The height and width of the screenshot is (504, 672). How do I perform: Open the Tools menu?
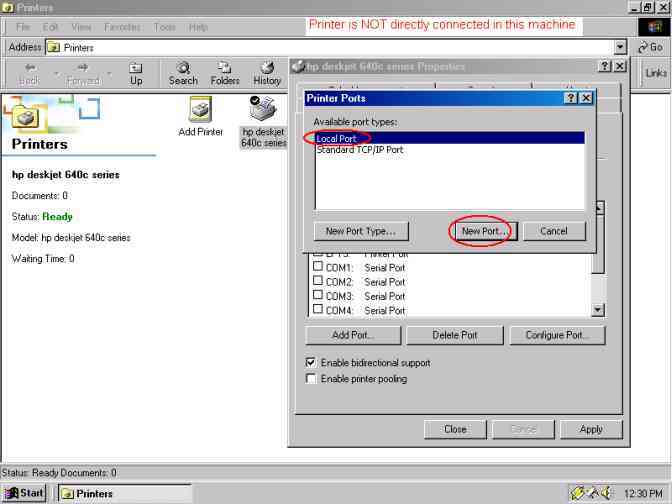pyautogui.click(x=165, y=27)
